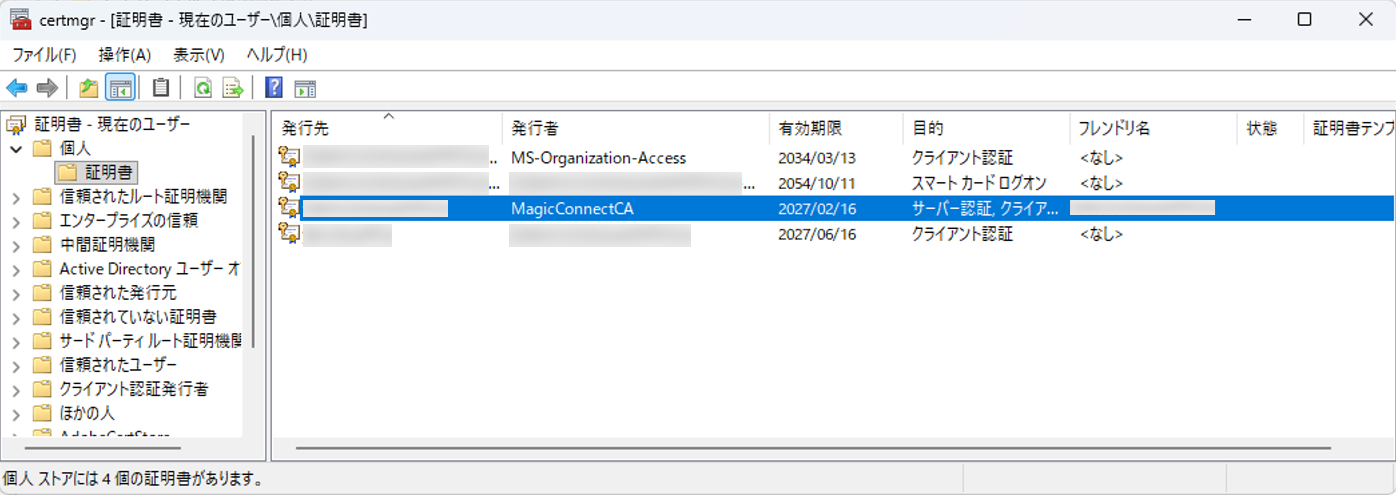The height and width of the screenshot is (496, 1396).
Task: Expand the ほかの人 node
Action: [x=15, y=413]
